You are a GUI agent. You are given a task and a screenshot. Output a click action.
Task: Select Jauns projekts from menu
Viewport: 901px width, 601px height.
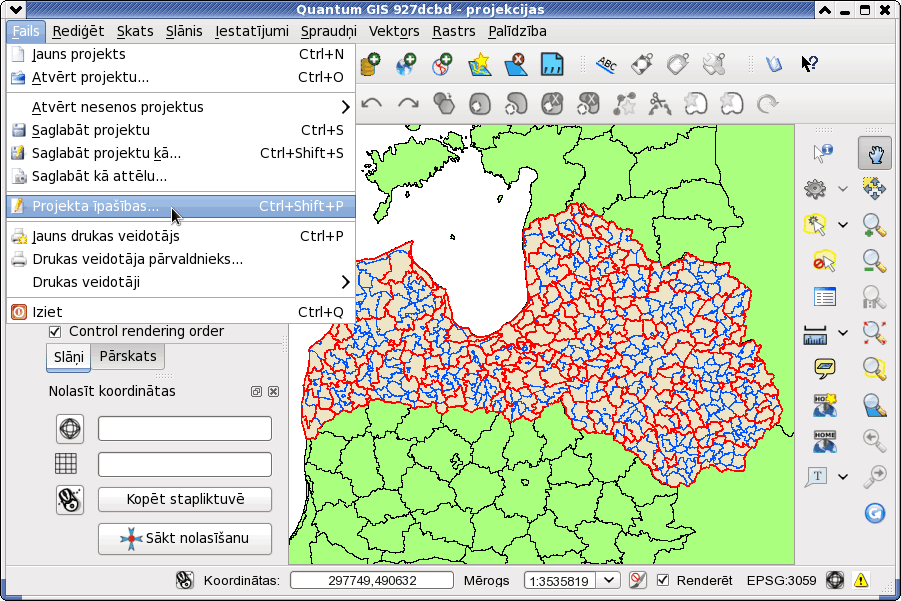(180, 54)
